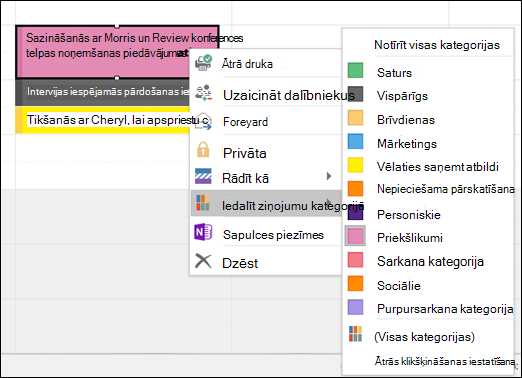Open Sapulces piezīmes entry

point(266,234)
